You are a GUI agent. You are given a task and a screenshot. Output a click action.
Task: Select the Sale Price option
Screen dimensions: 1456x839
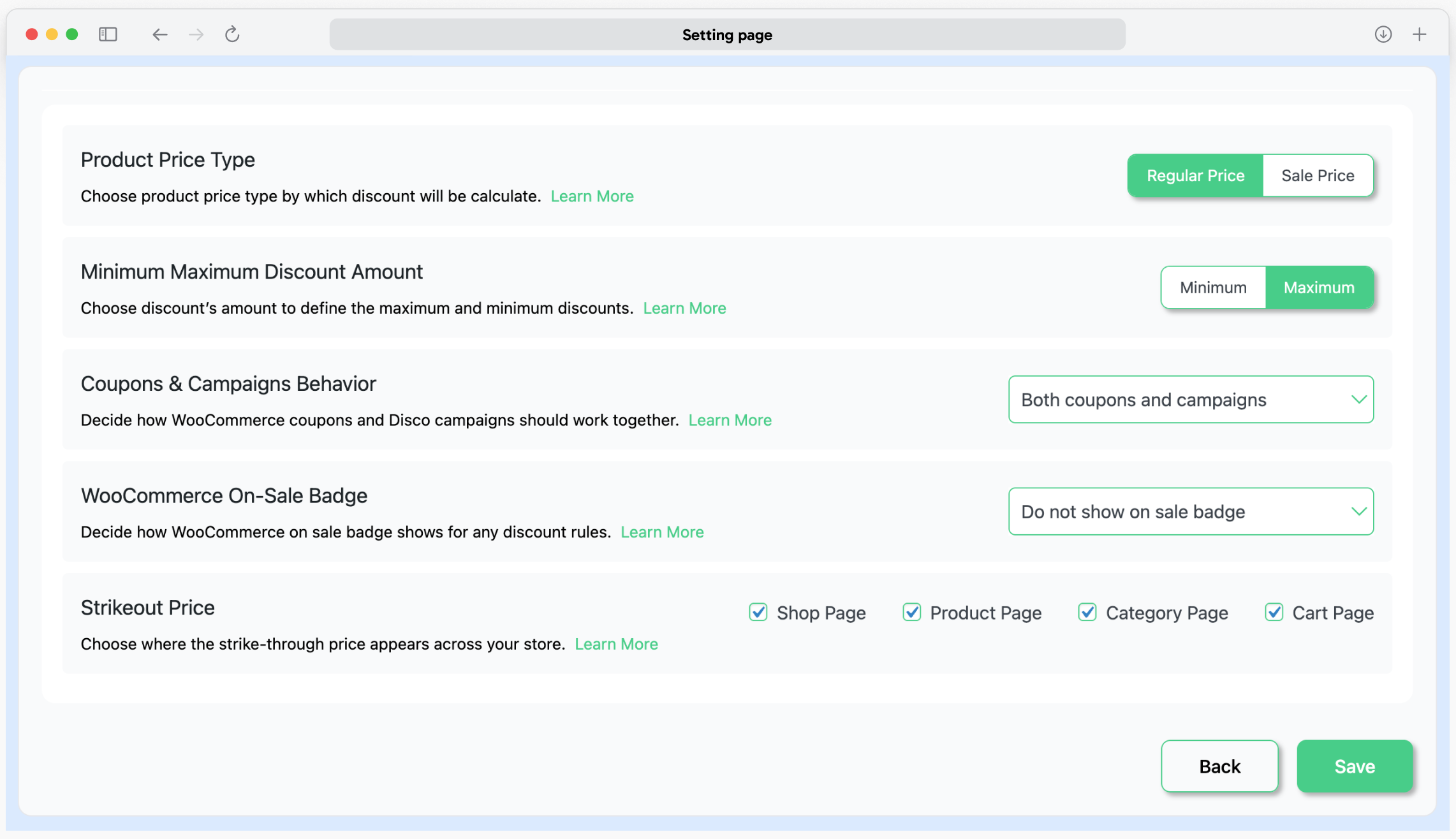click(x=1317, y=175)
